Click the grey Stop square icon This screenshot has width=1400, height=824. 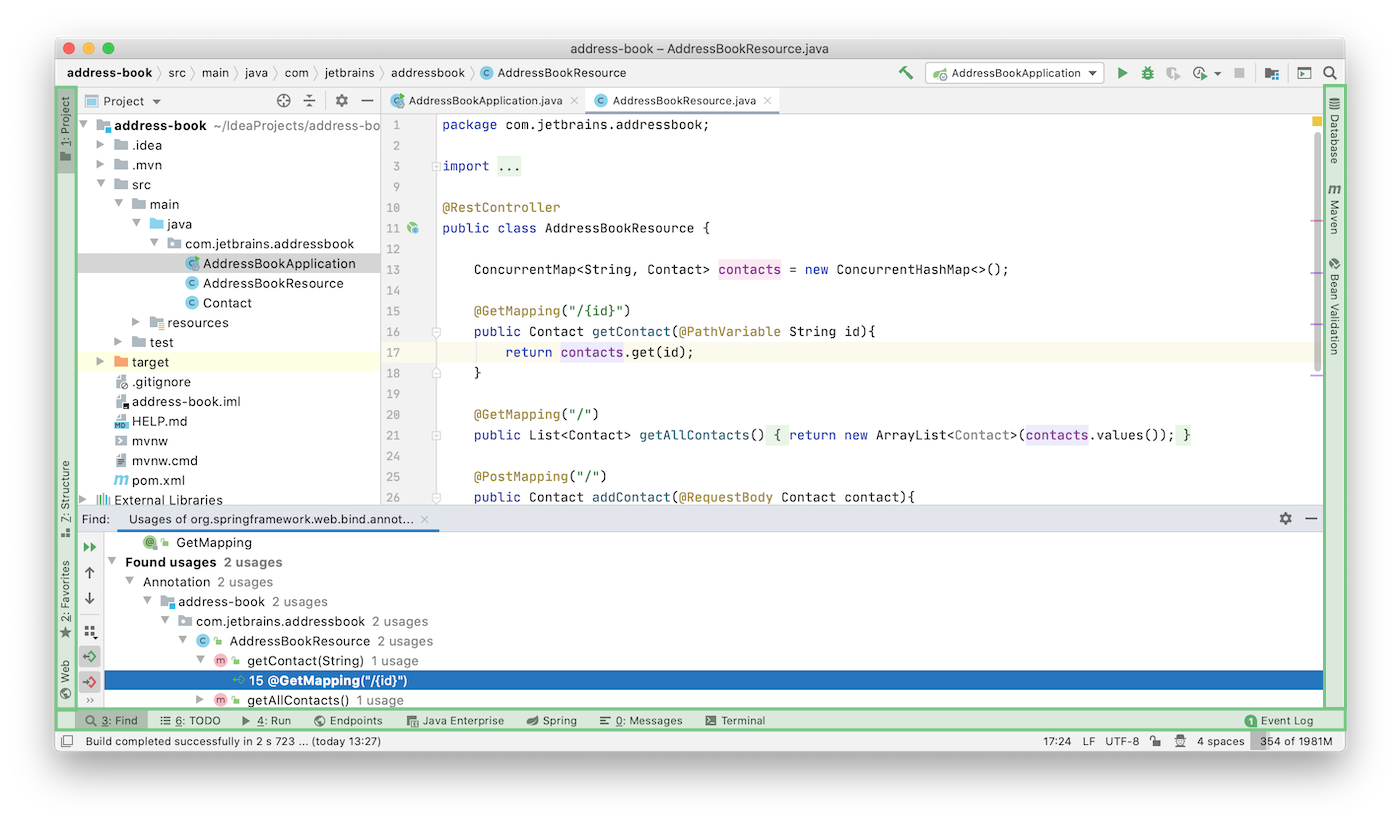[x=1239, y=73]
